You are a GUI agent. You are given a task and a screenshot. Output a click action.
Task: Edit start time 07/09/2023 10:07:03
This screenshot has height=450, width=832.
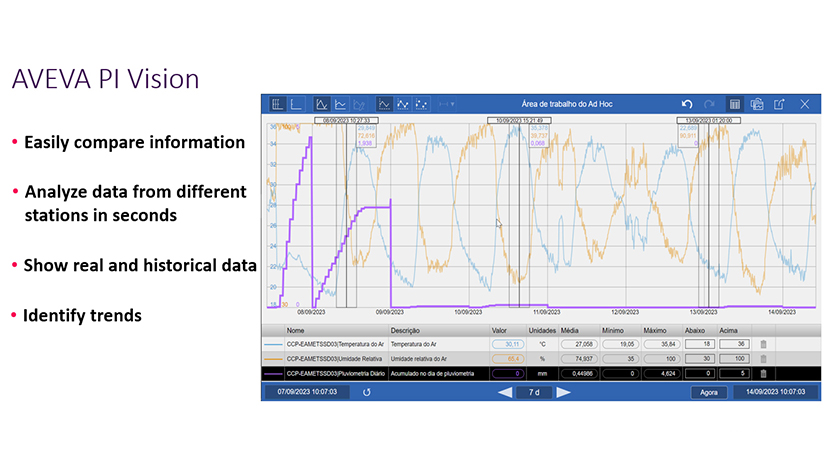coord(307,392)
